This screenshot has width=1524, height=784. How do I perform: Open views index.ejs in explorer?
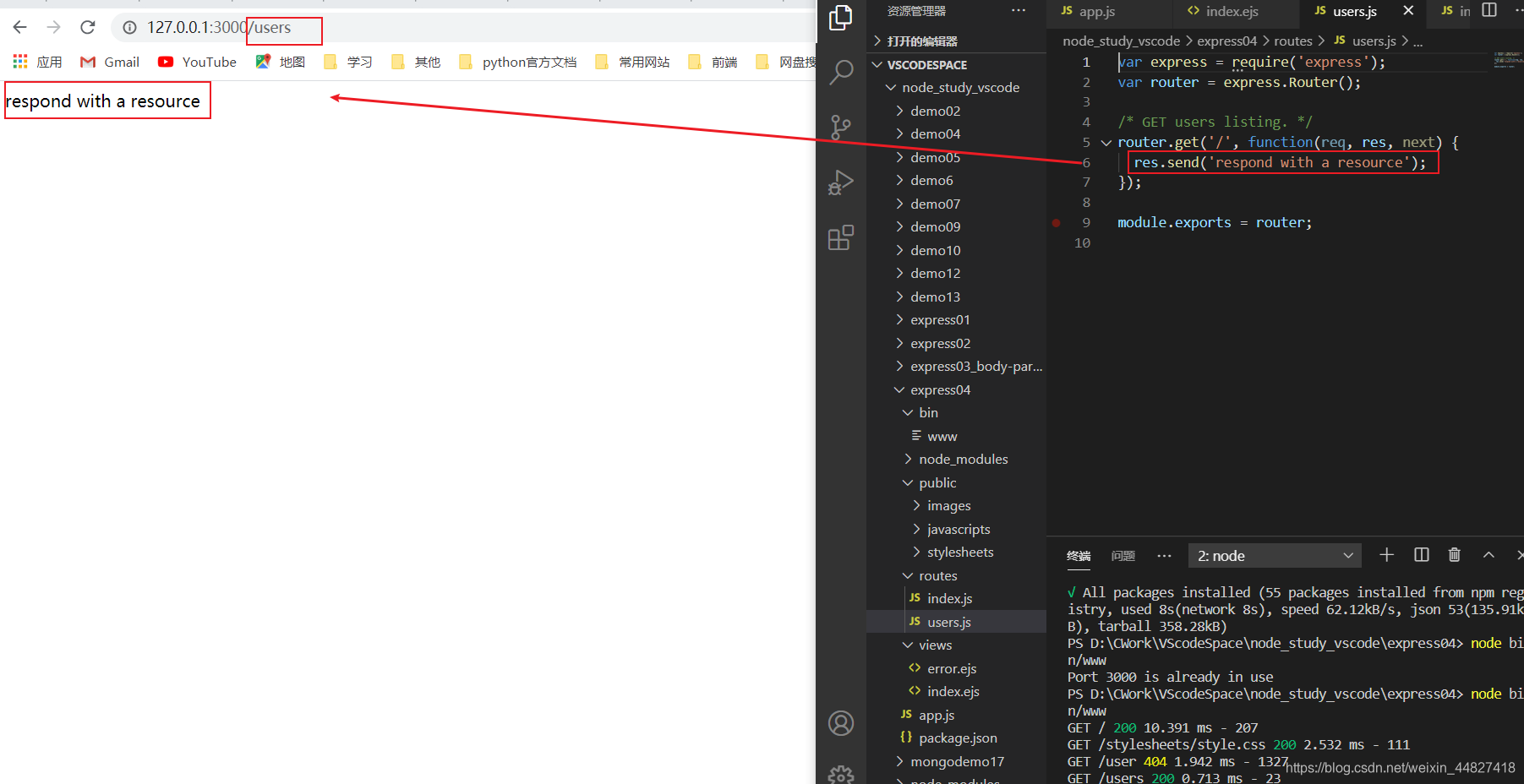tap(956, 692)
